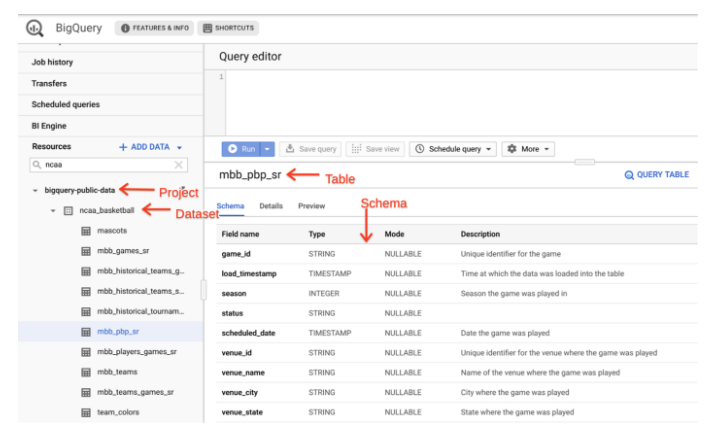Viewport: 725px width, 429px height.
Task: Click the sidebar divider drag handle
Action: point(203,290)
